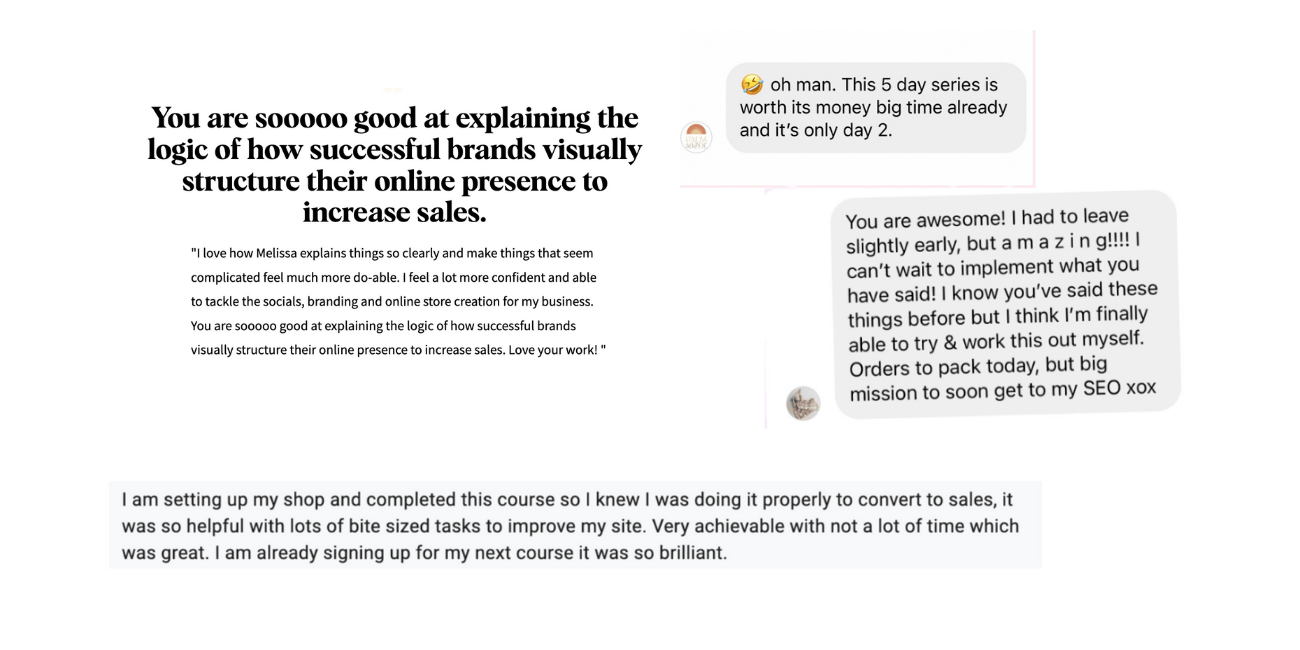
Task: Click the headline line "logic of how successful brands visually"
Action: (x=394, y=150)
